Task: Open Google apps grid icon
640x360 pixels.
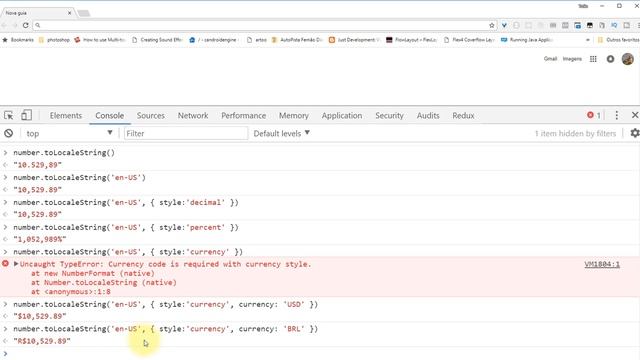Action: point(593,59)
